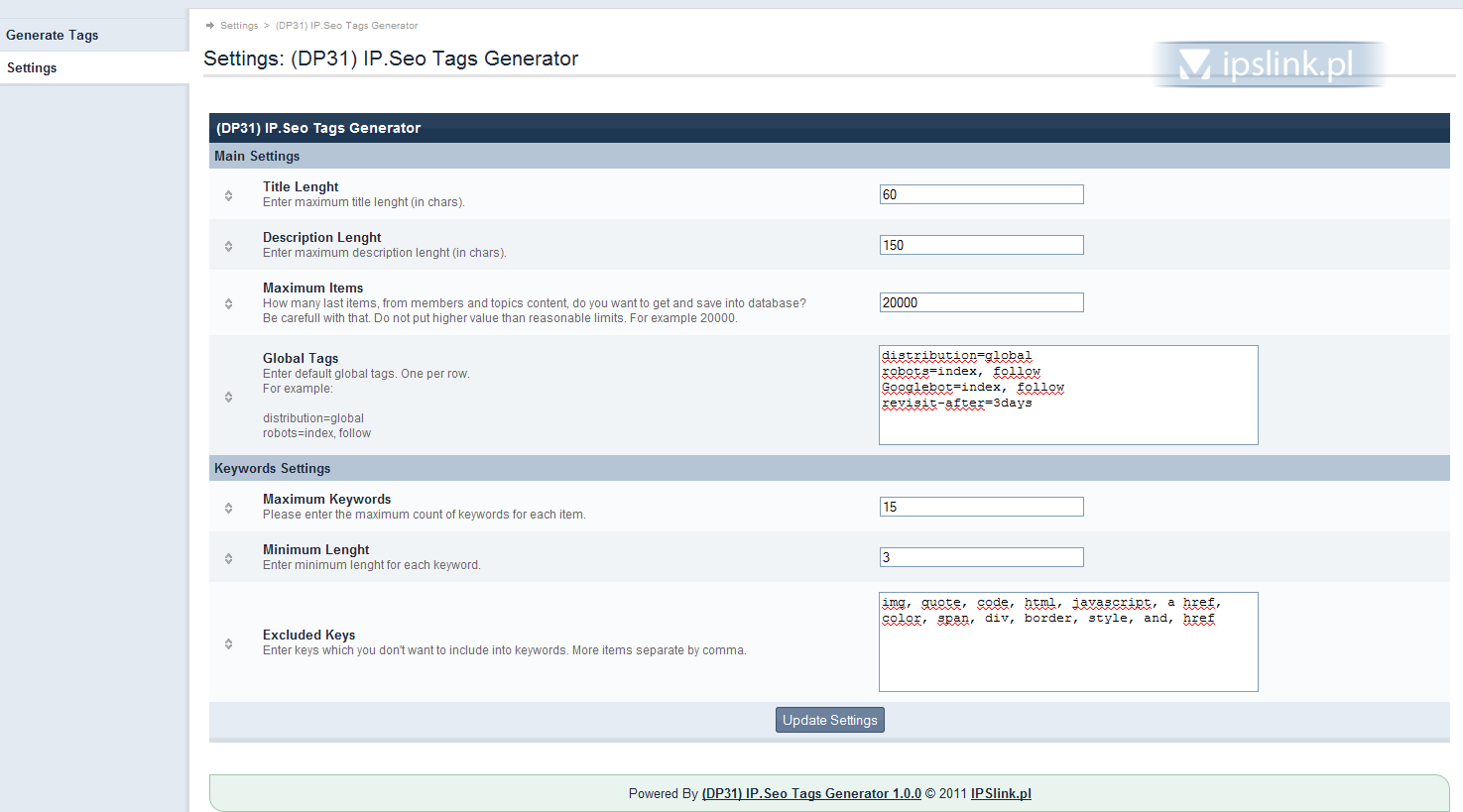Click reorder handle beside Maximum Keywords
The width and height of the screenshot is (1463, 812).
(x=228, y=508)
